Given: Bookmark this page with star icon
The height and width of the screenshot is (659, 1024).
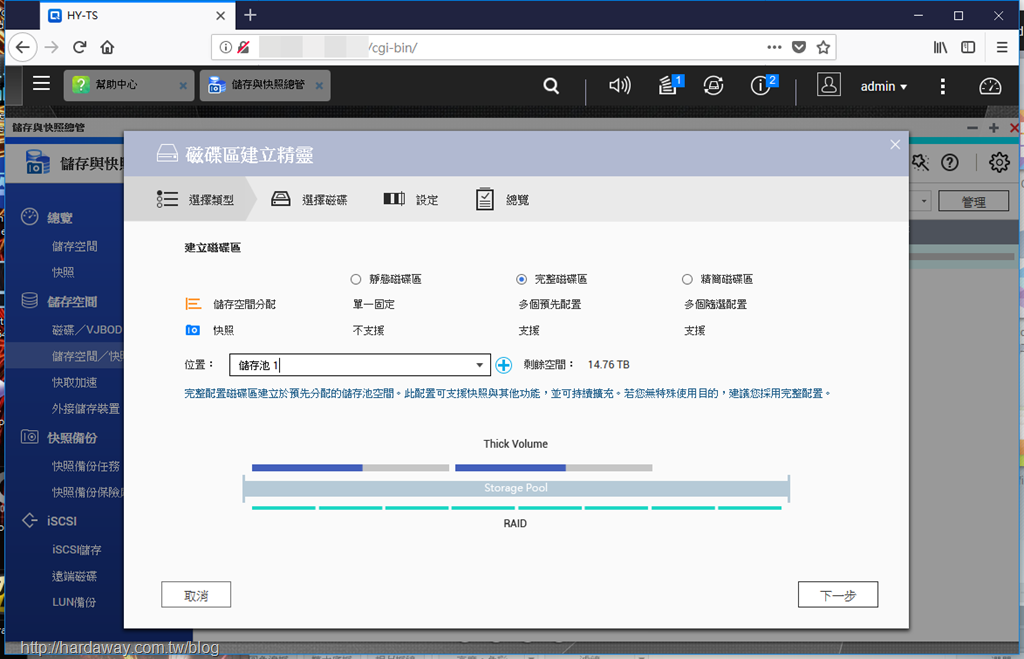Looking at the screenshot, I should [823, 47].
